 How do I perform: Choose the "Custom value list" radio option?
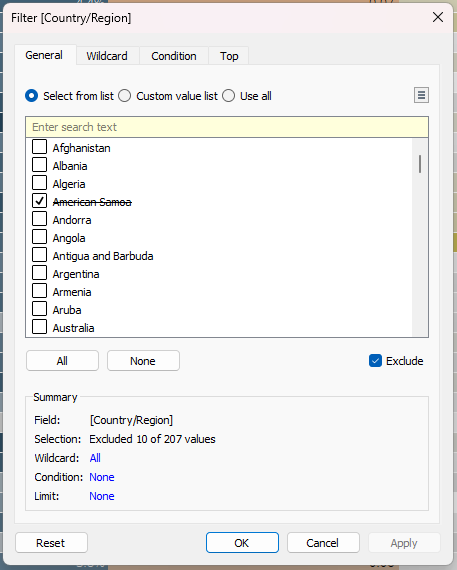click(124, 96)
